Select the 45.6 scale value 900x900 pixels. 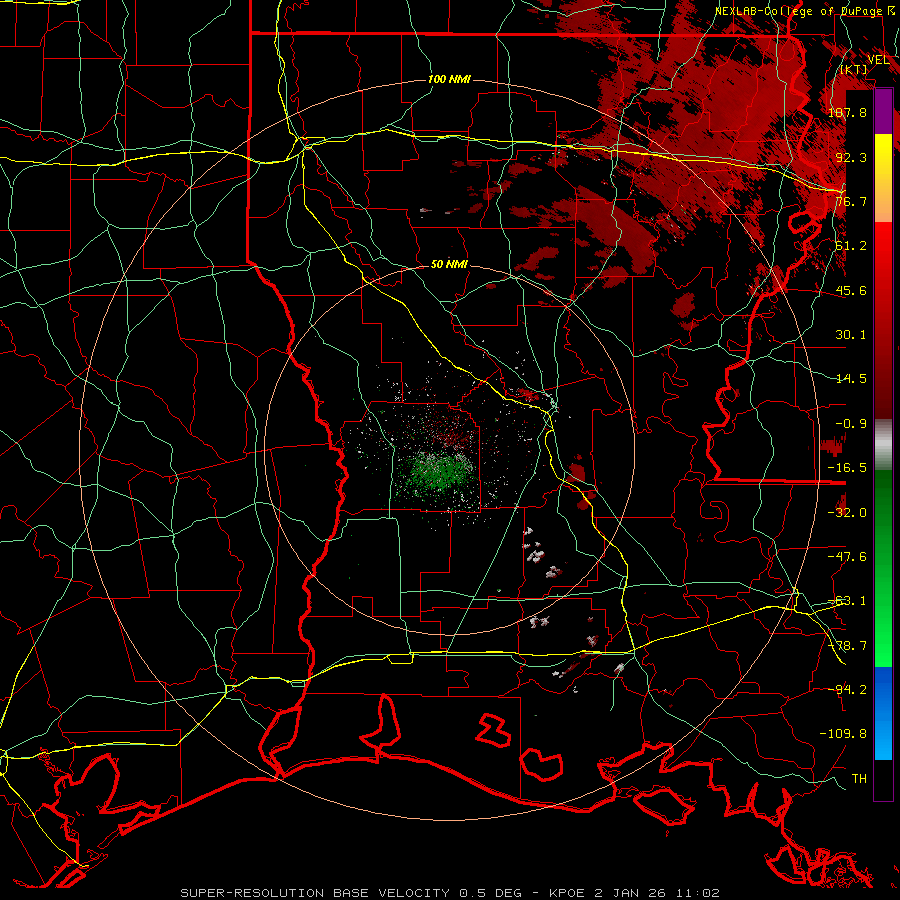point(851,290)
